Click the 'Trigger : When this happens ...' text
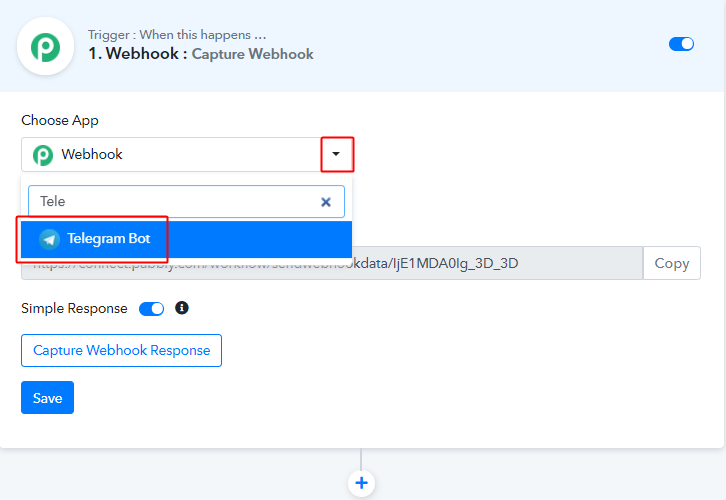Viewport: 726px width, 500px height. click(x=177, y=35)
